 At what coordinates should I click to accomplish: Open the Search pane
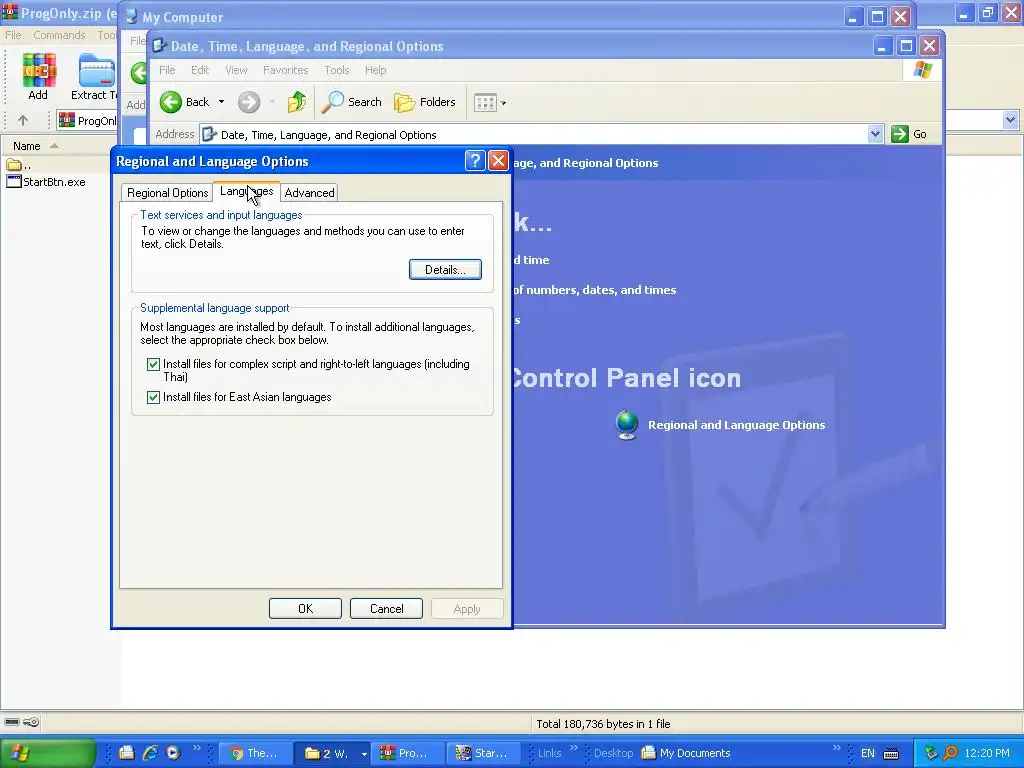tap(351, 102)
